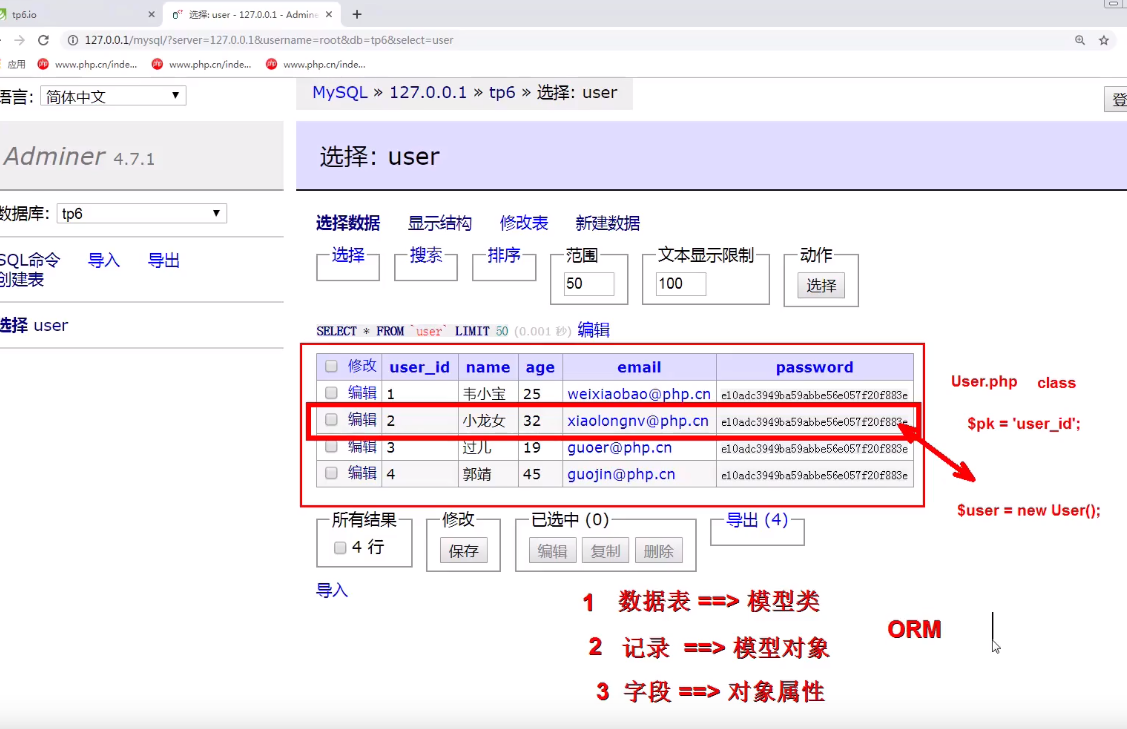This screenshot has width=1127, height=729.
Task: Check the row checkbox for 小龙女
Action: click(x=330, y=420)
